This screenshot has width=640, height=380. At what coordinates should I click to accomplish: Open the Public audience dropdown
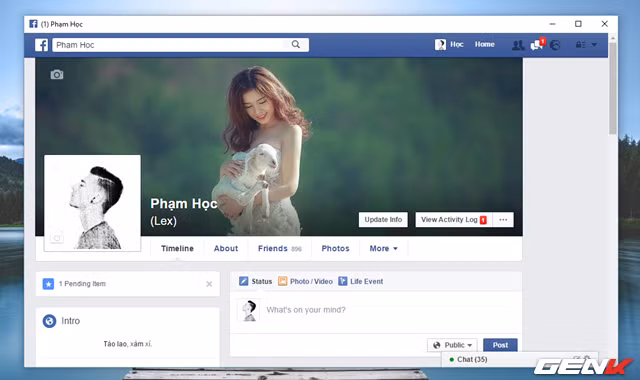pyautogui.click(x=452, y=345)
